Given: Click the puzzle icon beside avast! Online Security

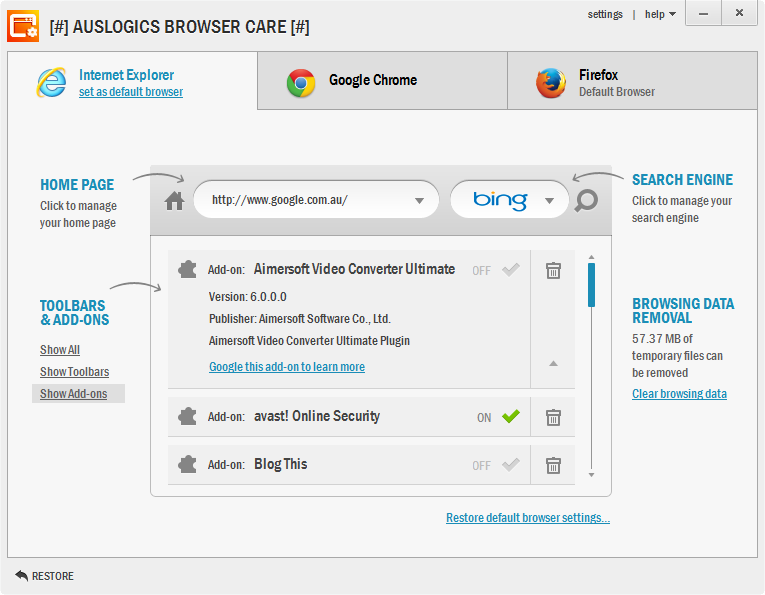Looking at the screenshot, I should 187,416.
